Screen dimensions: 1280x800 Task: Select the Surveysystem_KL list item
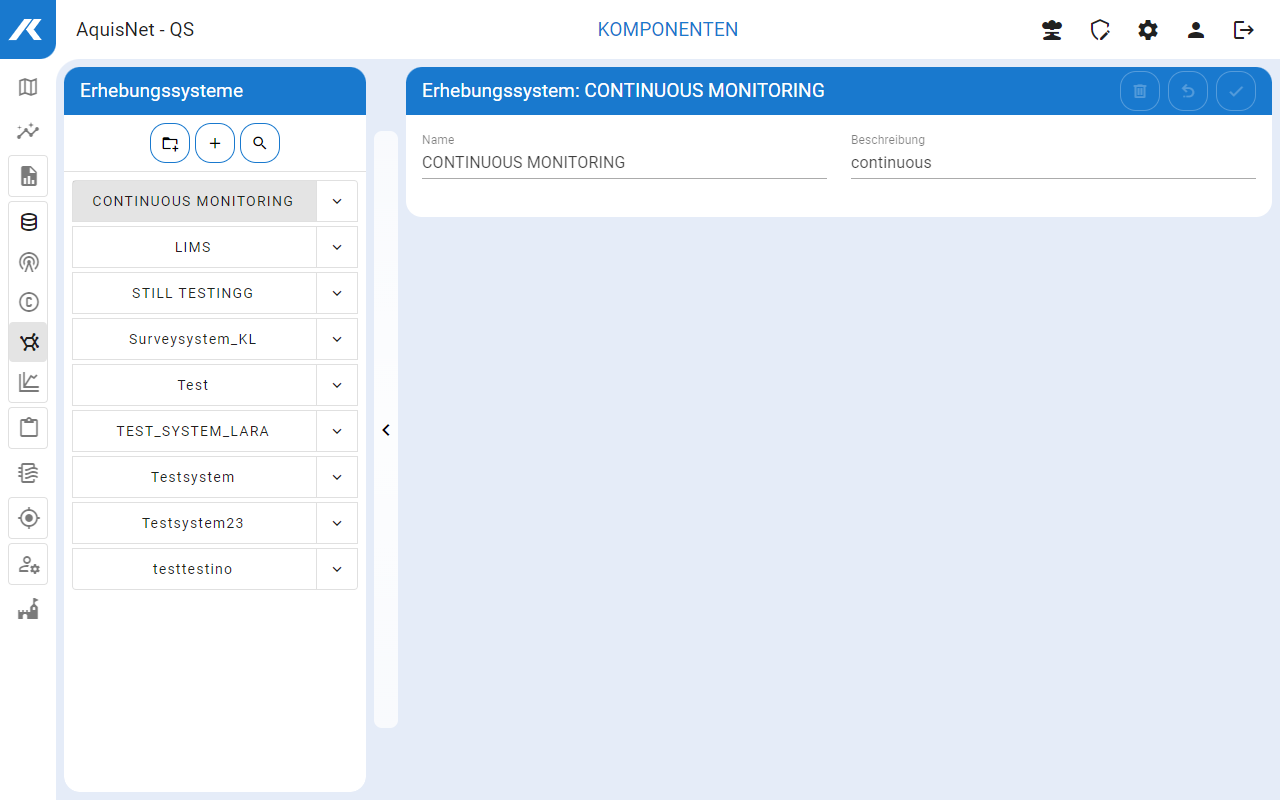click(x=194, y=339)
